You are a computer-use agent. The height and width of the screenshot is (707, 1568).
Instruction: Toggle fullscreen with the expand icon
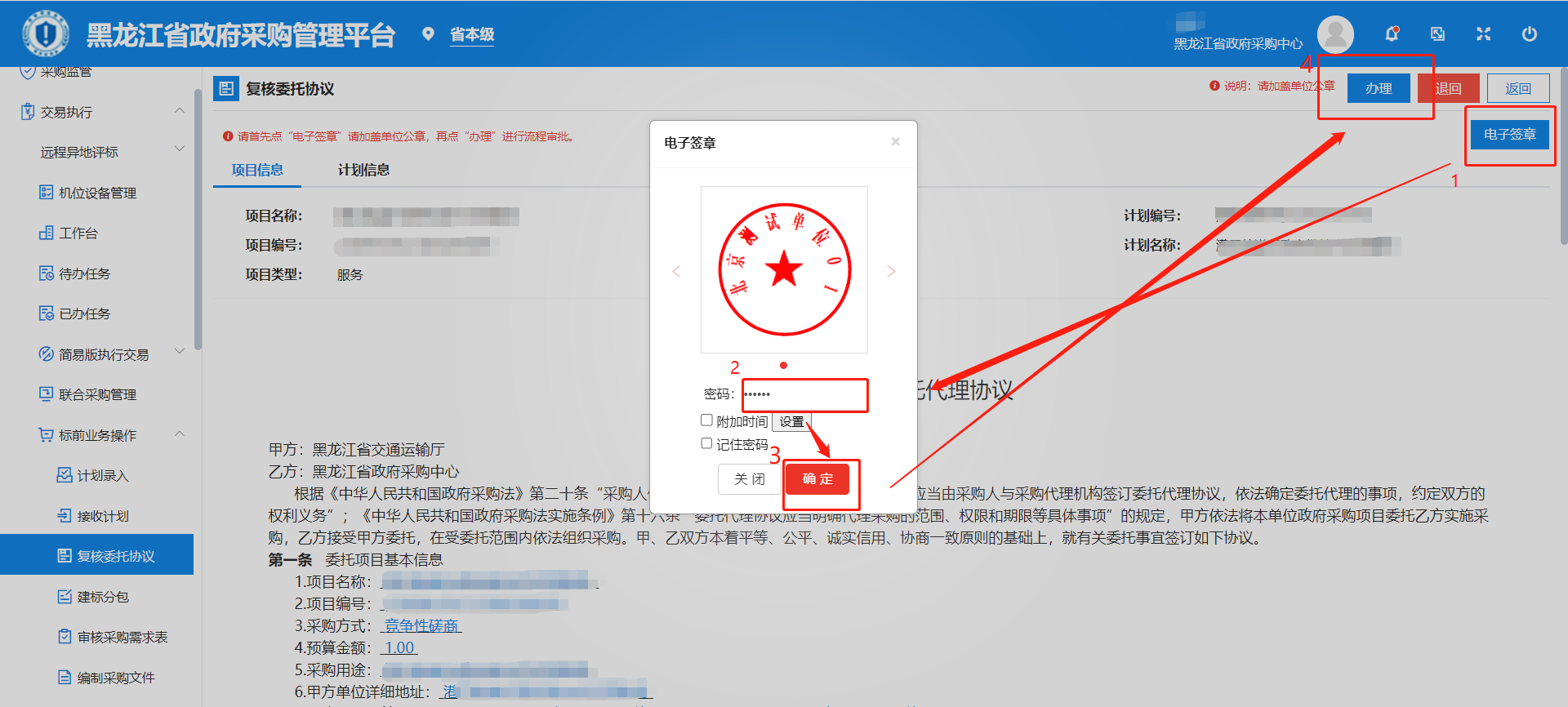1484,33
